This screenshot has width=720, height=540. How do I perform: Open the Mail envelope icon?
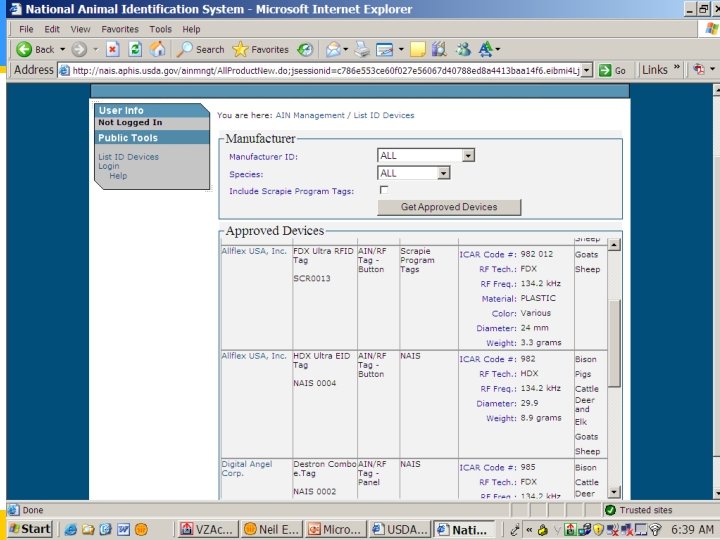point(333,50)
